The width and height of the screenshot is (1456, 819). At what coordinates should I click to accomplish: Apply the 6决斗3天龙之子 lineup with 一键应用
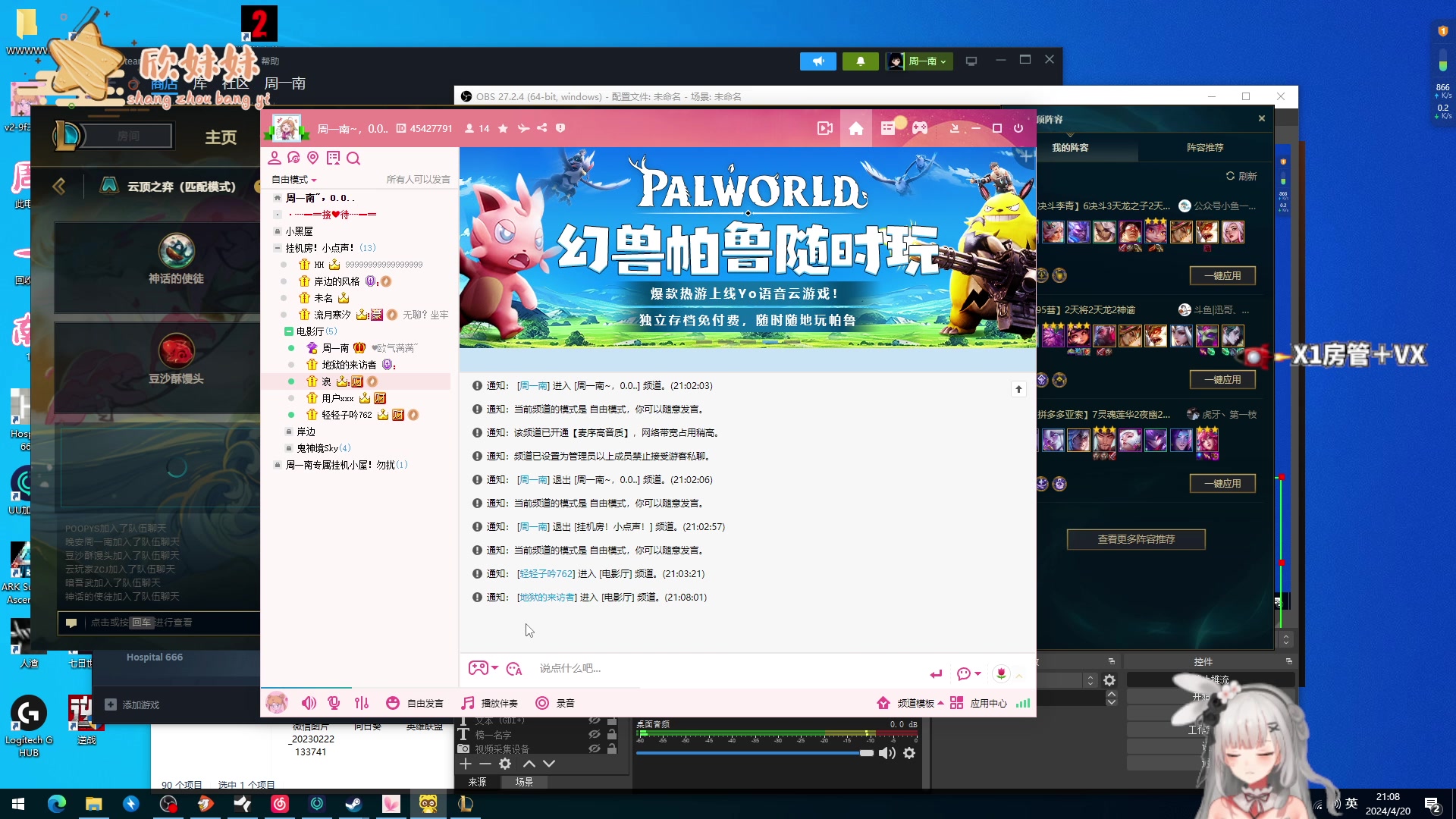[1222, 276]
